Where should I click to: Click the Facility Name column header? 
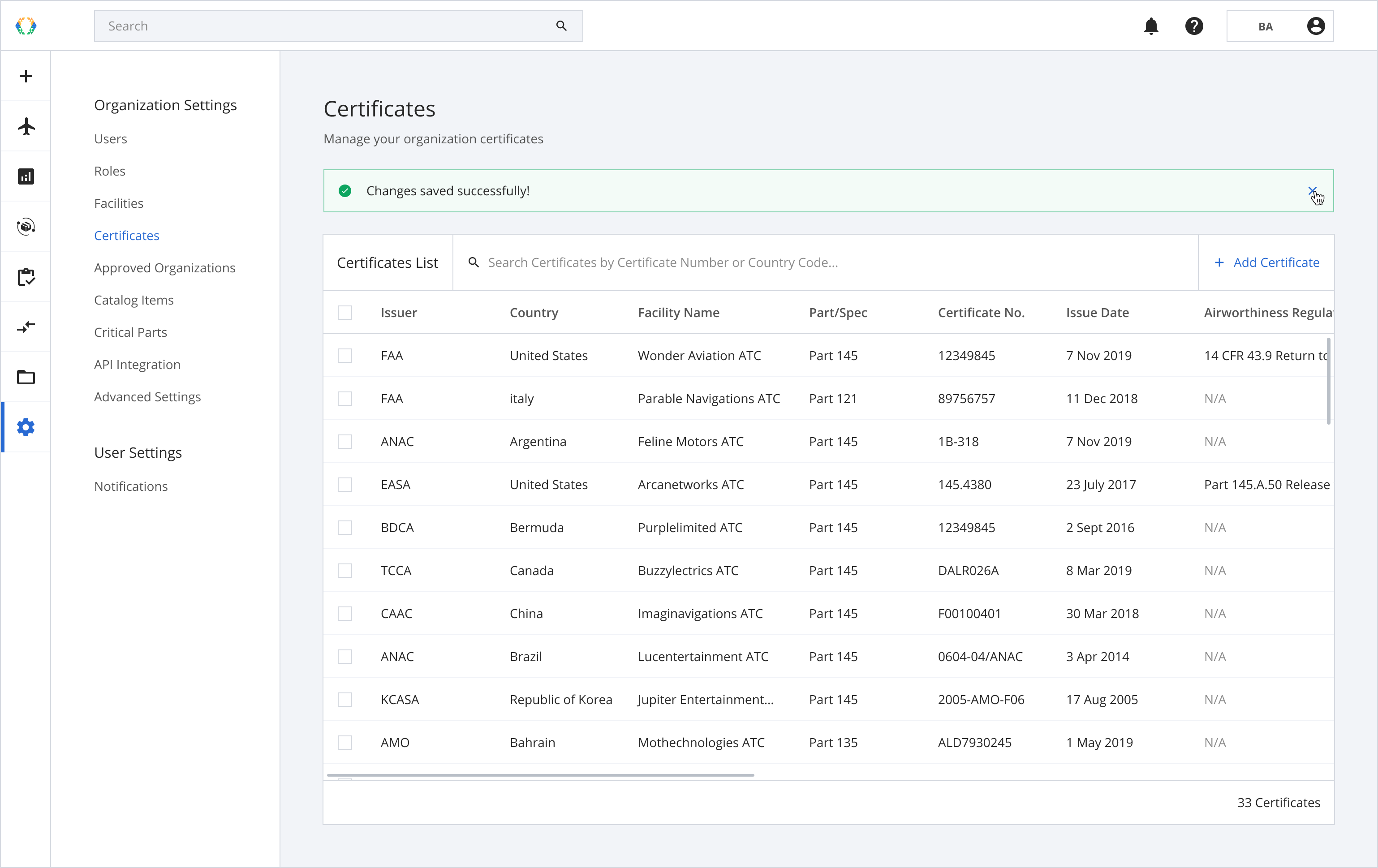click(679, 313)
